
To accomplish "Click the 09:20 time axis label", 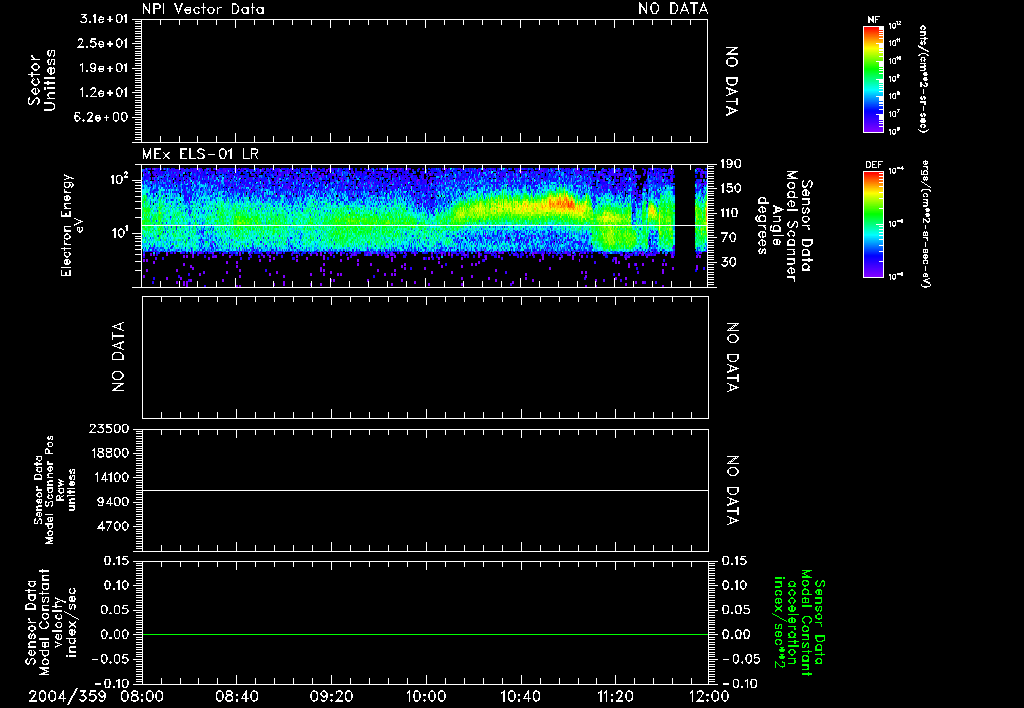I will (x=331, y=696).
